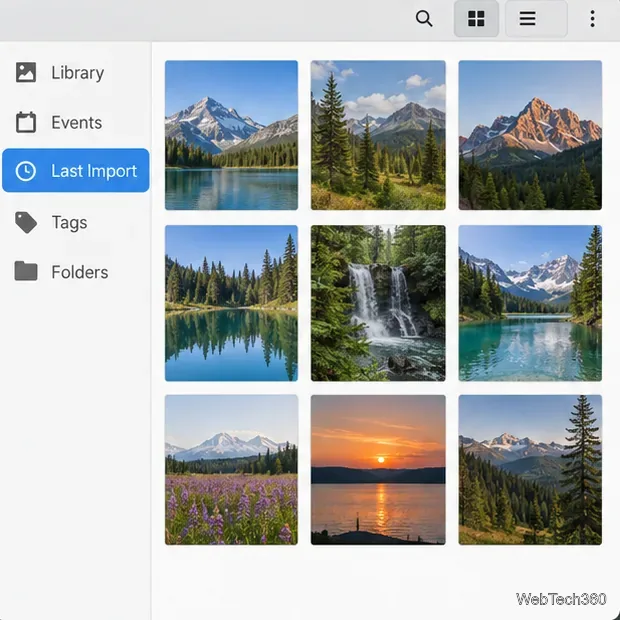
Task: Open the search magnifier icon
Action: [x=424, y=19]
